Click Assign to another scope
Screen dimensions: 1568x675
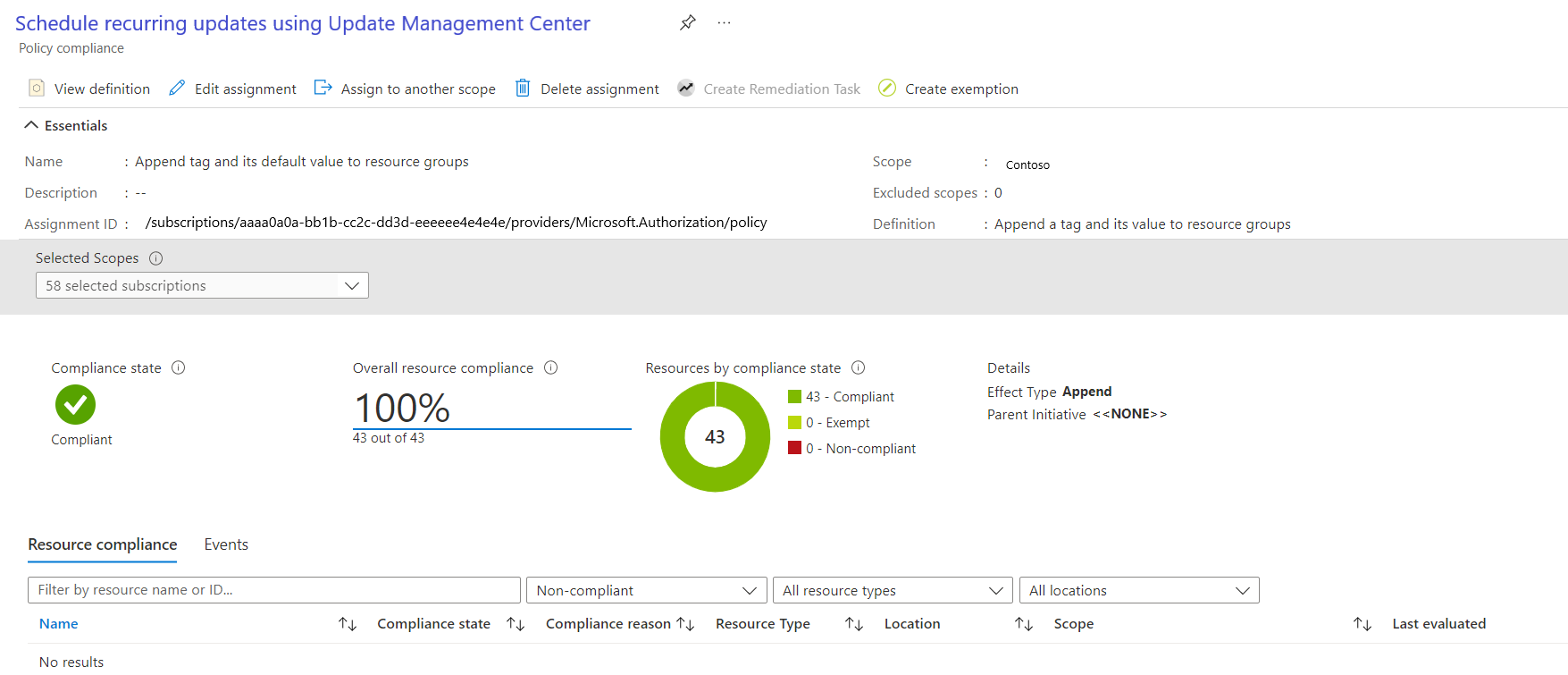(405, 89)
